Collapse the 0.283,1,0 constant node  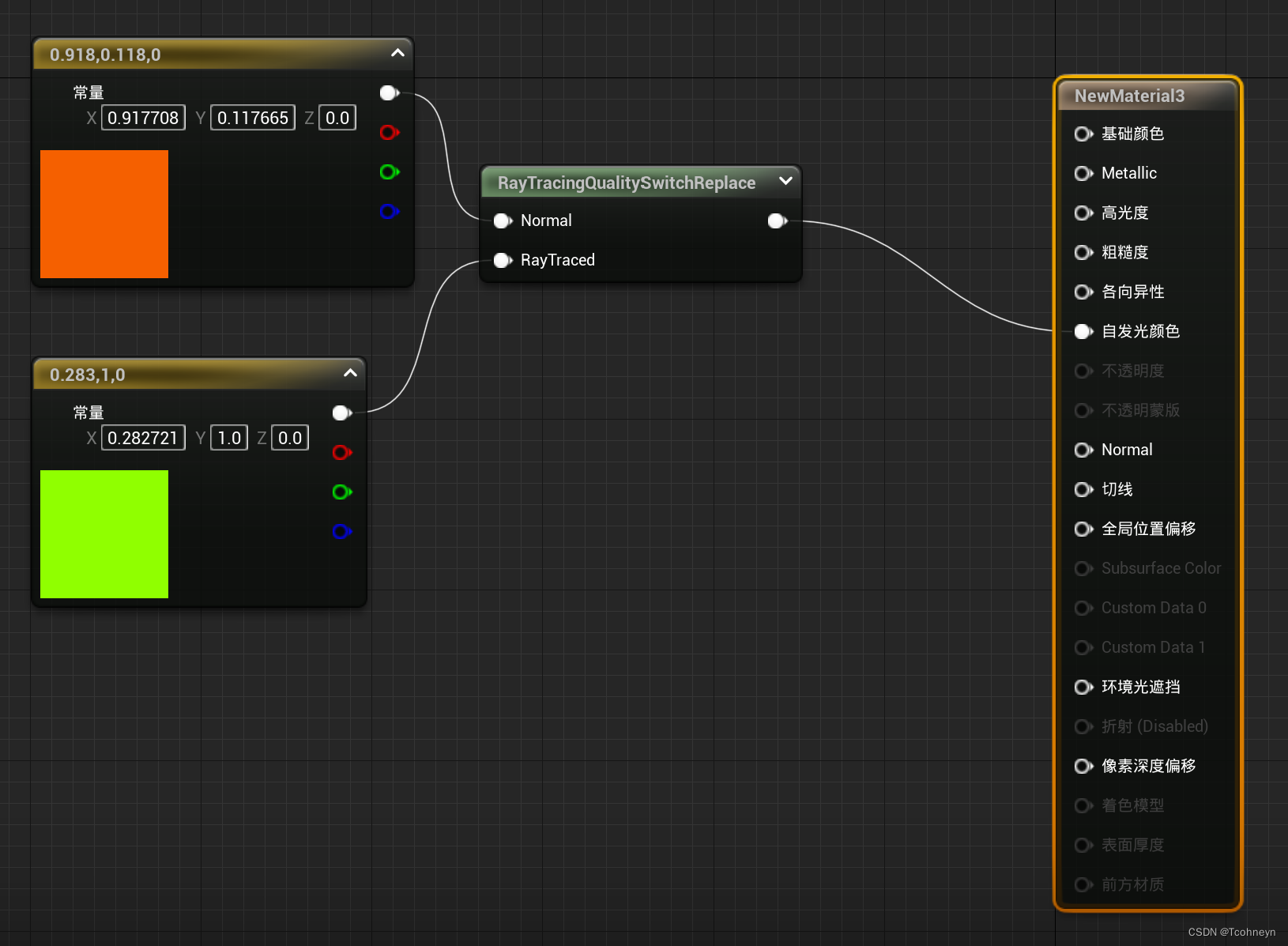click(350, 373)
